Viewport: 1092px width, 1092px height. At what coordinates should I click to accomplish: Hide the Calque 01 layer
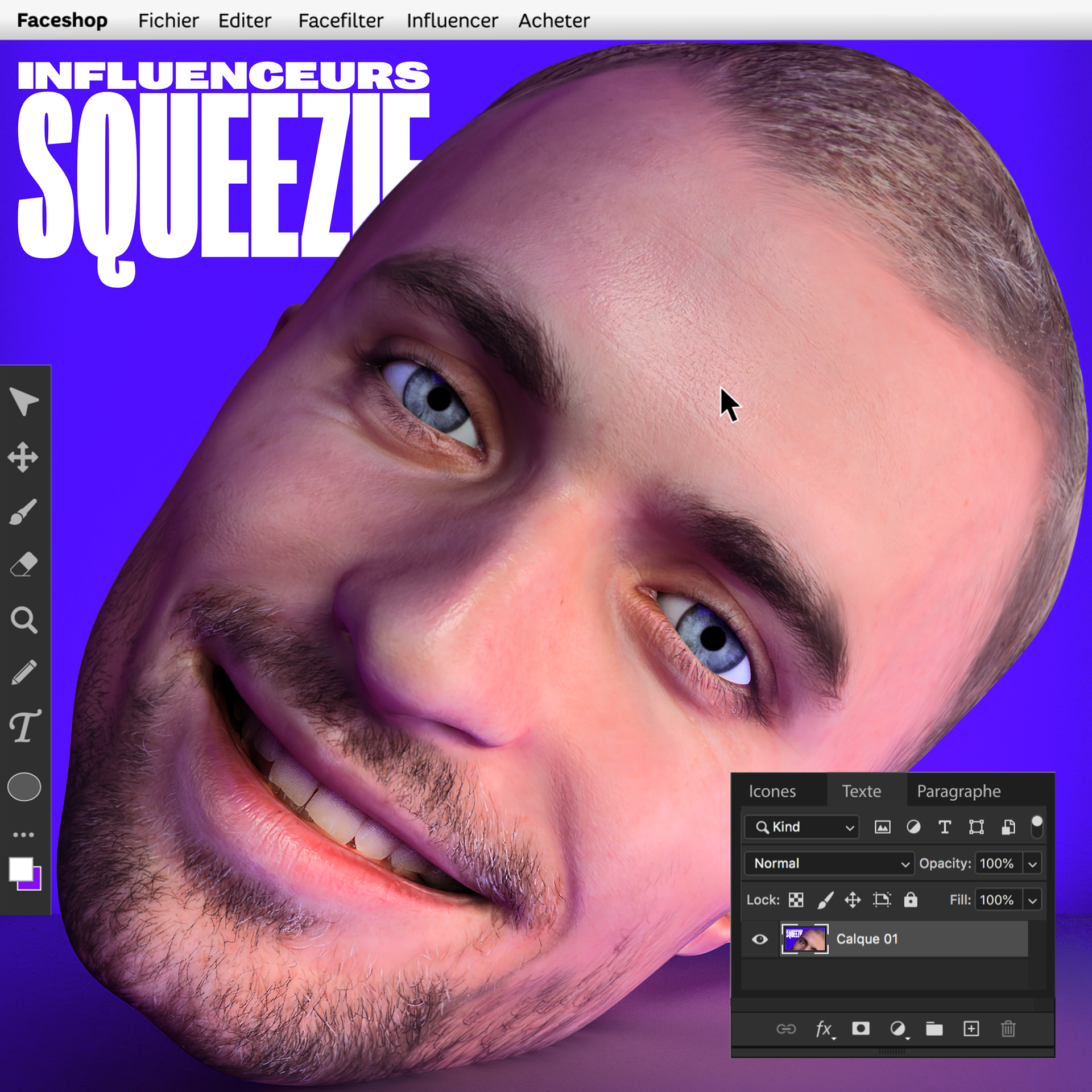(759, 939)
